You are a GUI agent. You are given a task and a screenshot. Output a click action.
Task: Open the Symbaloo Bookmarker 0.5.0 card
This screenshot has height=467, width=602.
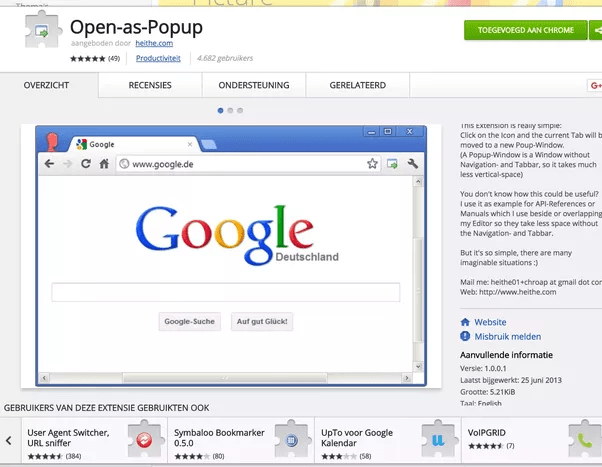point(241,441)
